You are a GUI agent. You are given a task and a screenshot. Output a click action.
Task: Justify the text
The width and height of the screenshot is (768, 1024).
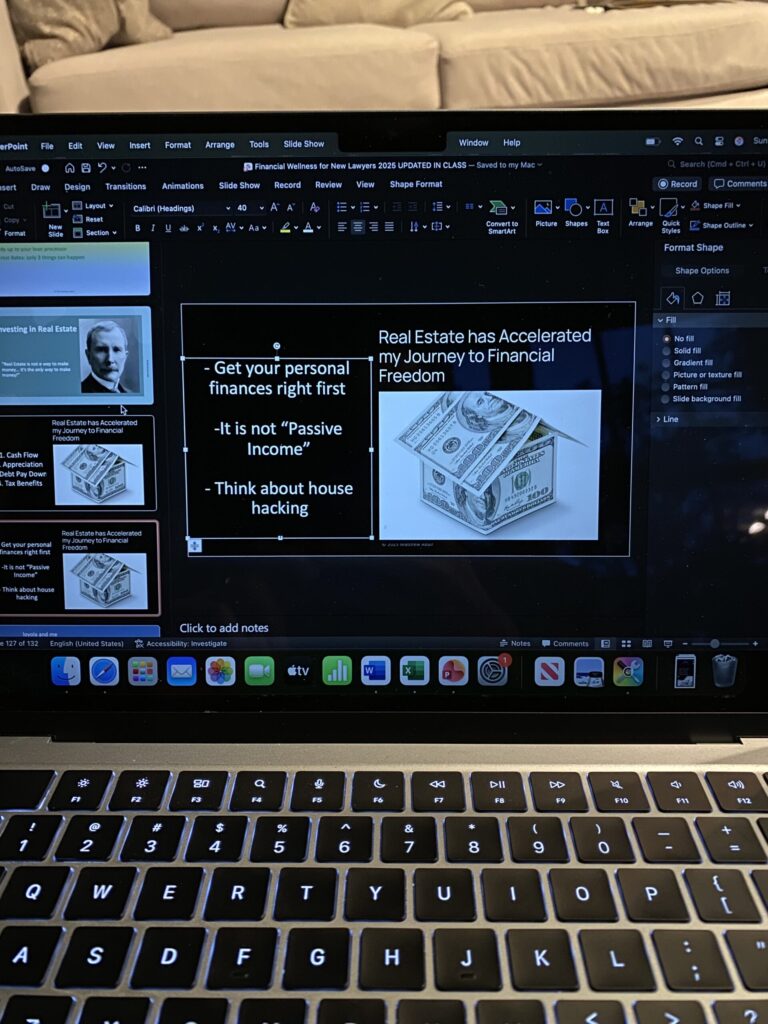coord(389,227)
